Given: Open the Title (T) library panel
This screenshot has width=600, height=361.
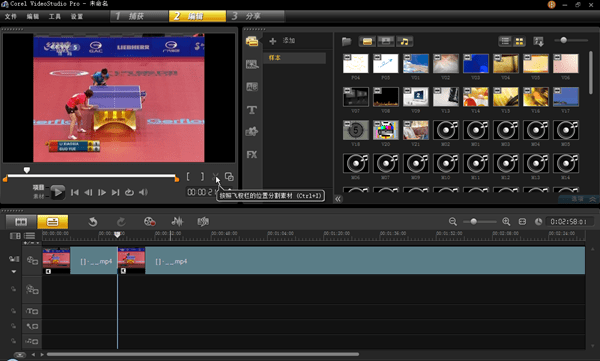Looking at the screenshot, I should click(x=252, y=110).
